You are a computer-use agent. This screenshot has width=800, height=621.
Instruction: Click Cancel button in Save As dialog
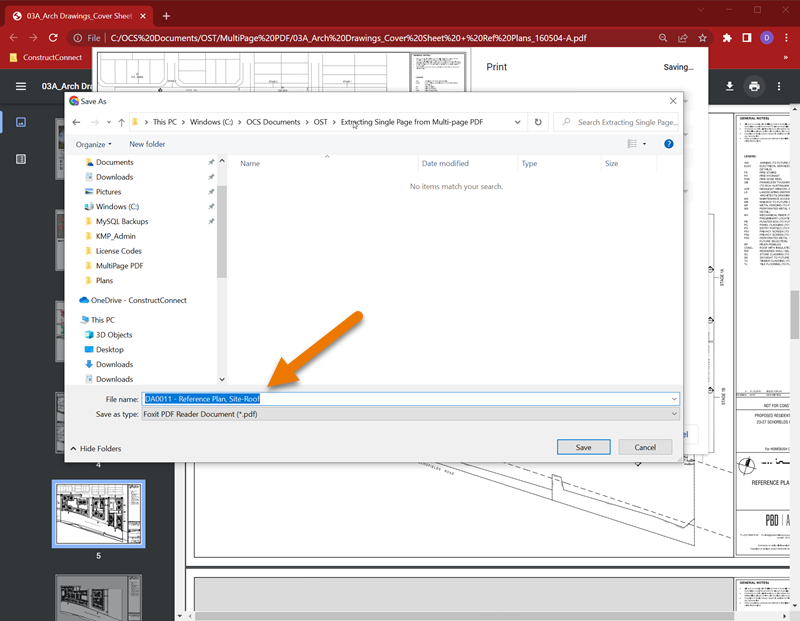coord(645,447)
